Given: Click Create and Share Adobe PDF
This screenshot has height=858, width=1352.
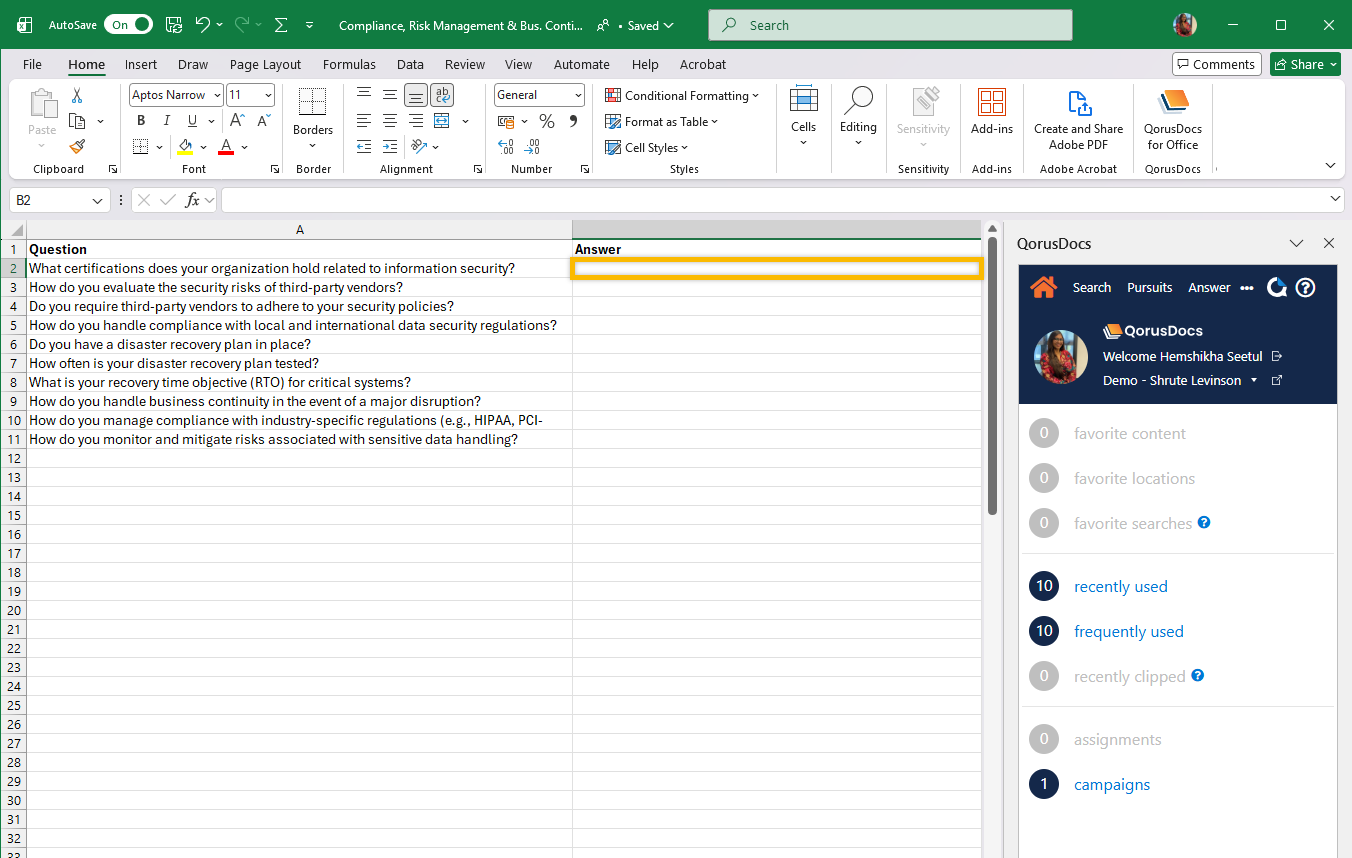Looking at the screenshot, I should coord(1078,120).
